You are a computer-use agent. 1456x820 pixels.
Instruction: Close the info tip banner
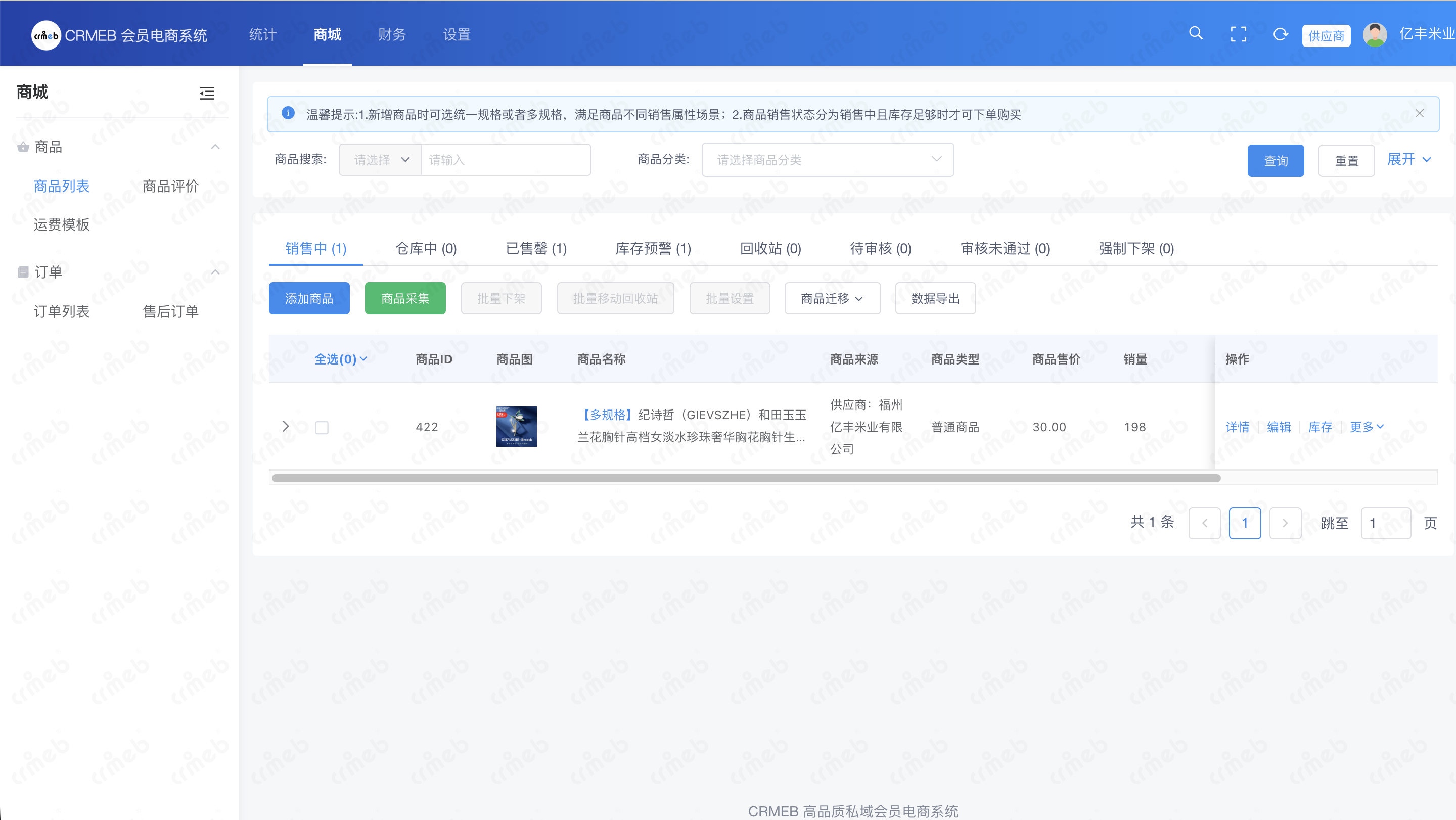(x=1419, y=114)
